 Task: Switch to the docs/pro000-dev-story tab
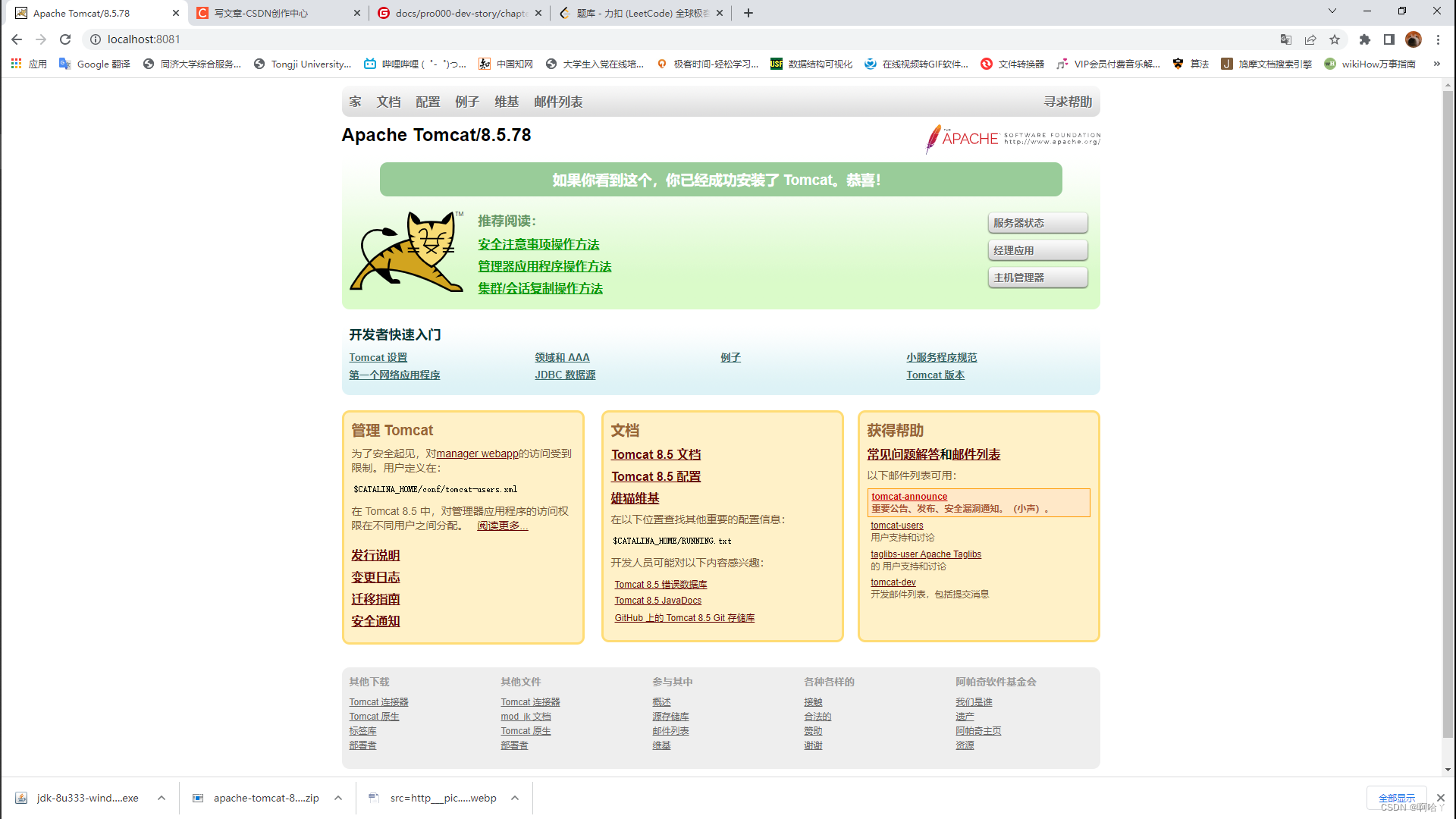point(460,13)
